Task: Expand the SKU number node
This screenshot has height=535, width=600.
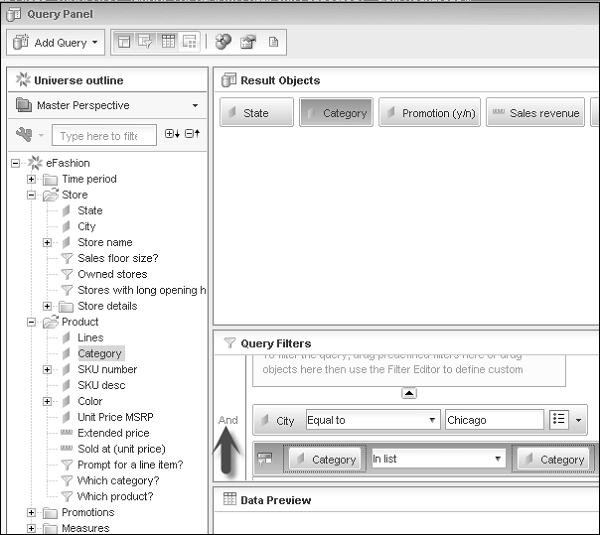Action: pos(47,370)
